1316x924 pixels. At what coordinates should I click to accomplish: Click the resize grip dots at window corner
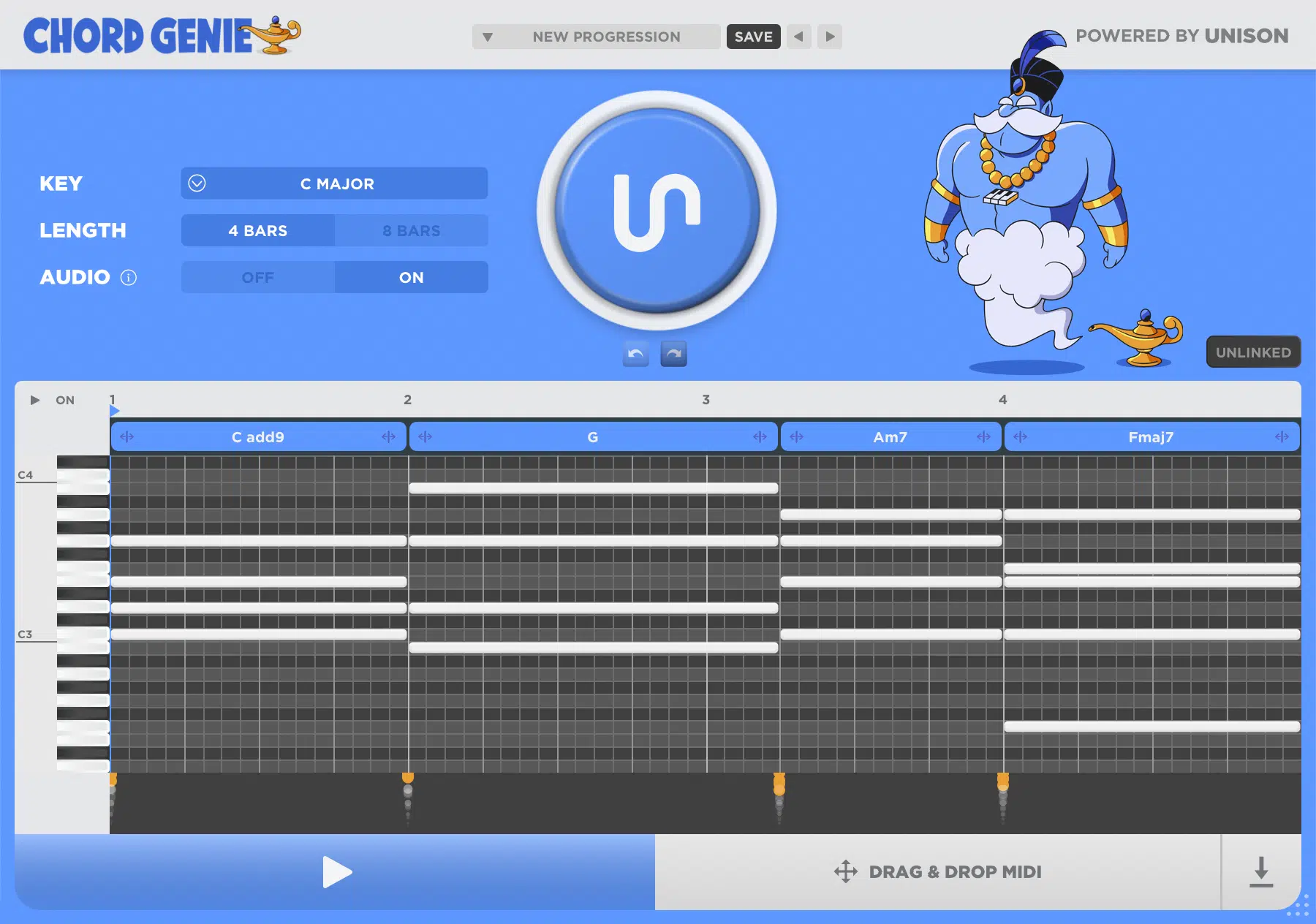pyautogui.click(x=1298, y=906)
